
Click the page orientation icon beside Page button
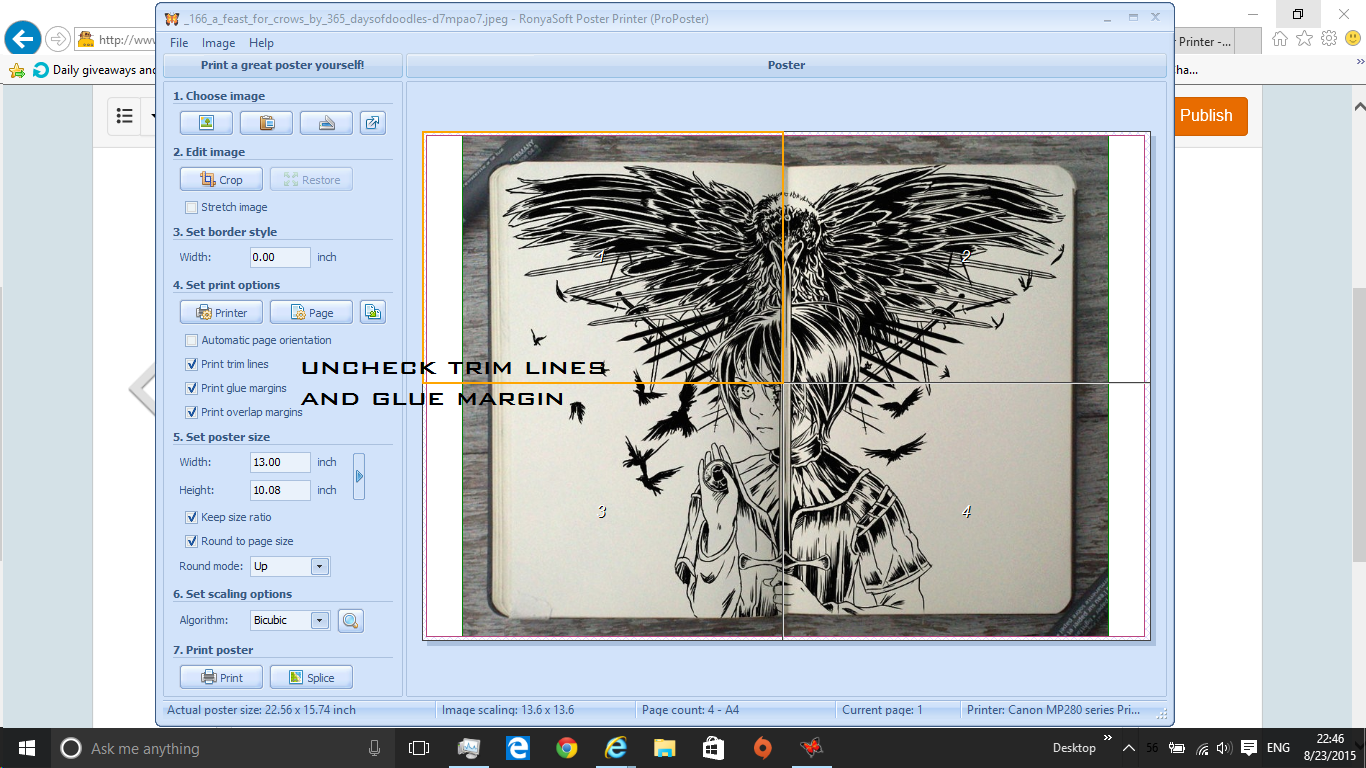click(x=373, y=312)
